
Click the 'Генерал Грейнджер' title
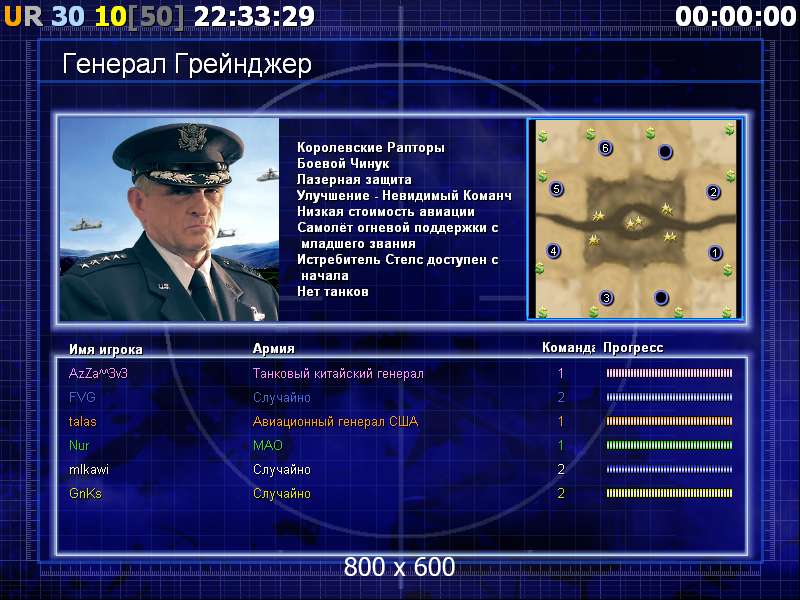[187, 65]
